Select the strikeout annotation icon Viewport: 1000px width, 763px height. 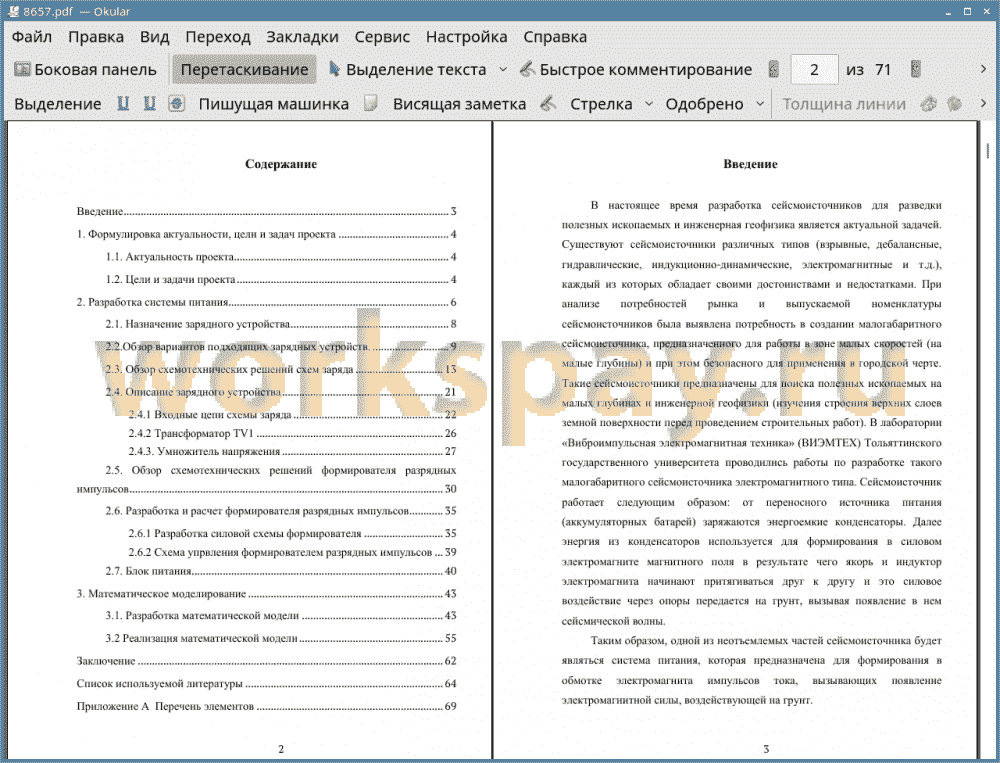click(x=177, y=103)
